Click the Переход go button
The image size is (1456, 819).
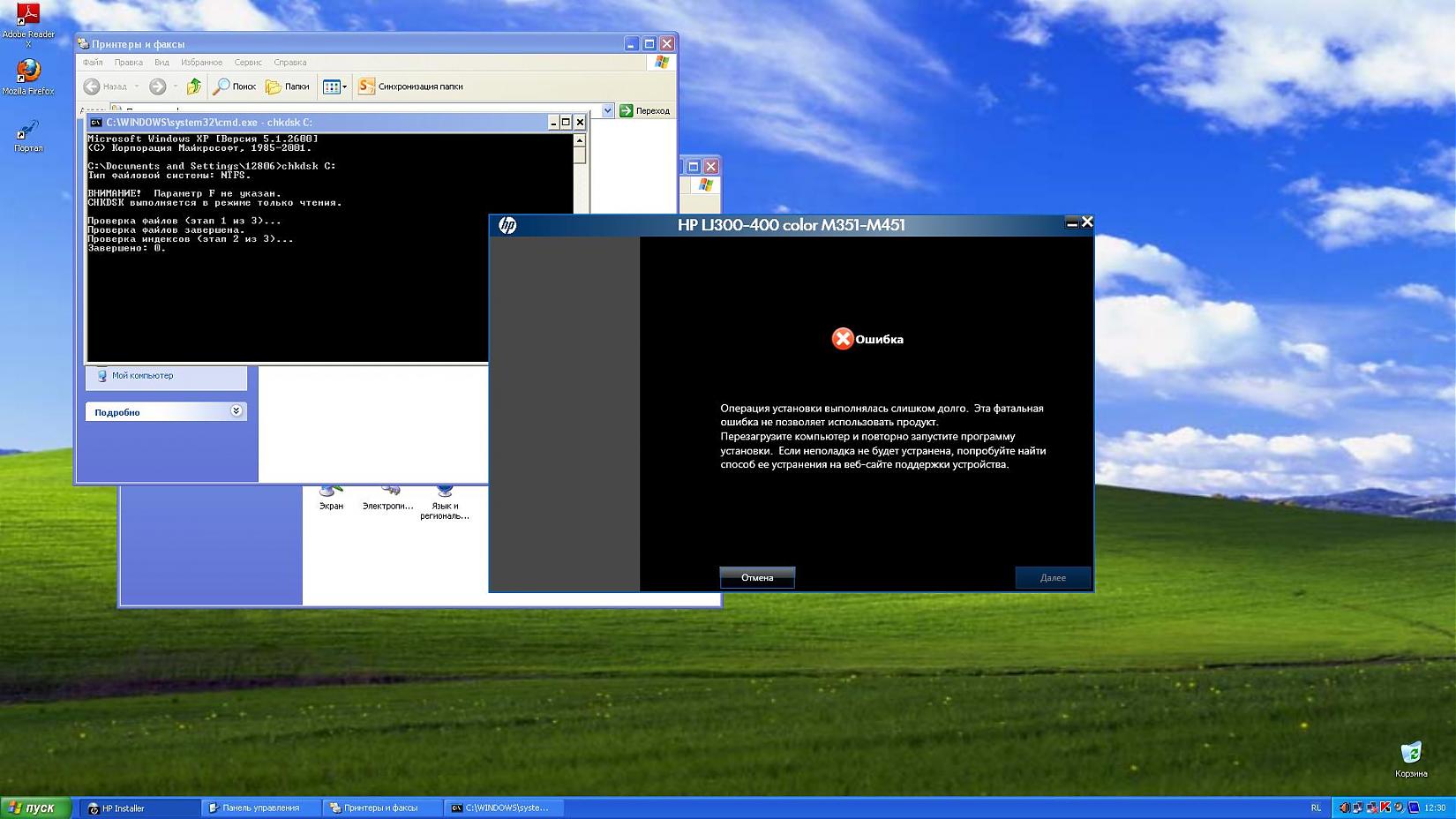pos(645,110)
